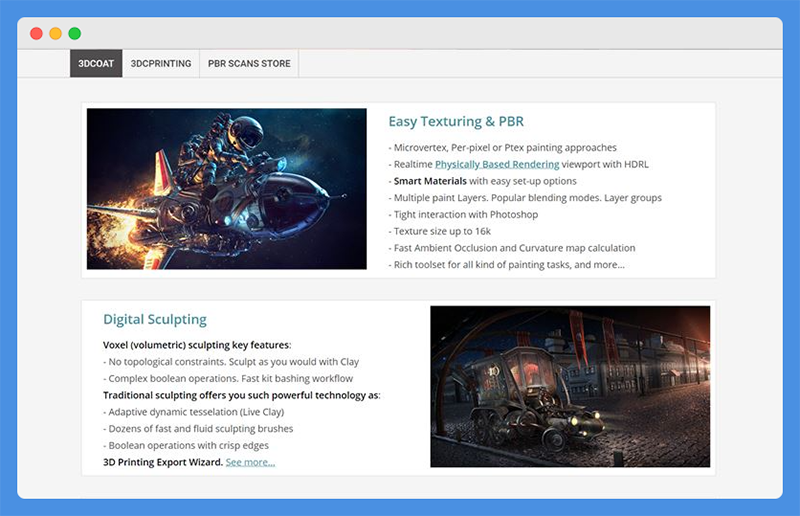Click the steampunk vehicle street image
The width and height of the screenshot is (800, 516).
(570, 386)
